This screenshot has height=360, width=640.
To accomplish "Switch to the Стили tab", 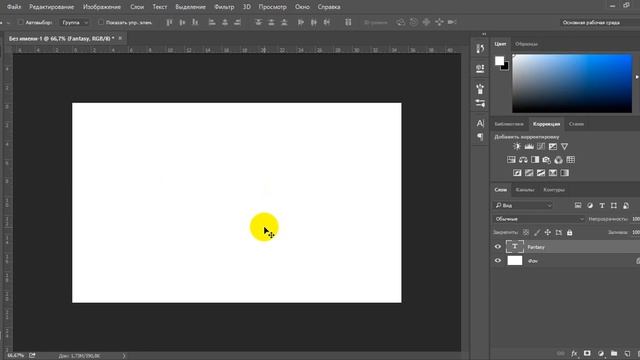I will tap(576, 124).
